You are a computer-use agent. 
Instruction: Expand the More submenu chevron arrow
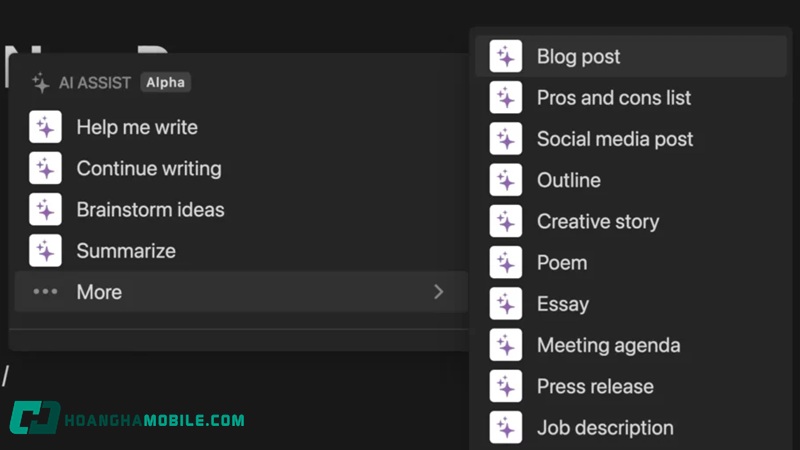click(438, 292)
